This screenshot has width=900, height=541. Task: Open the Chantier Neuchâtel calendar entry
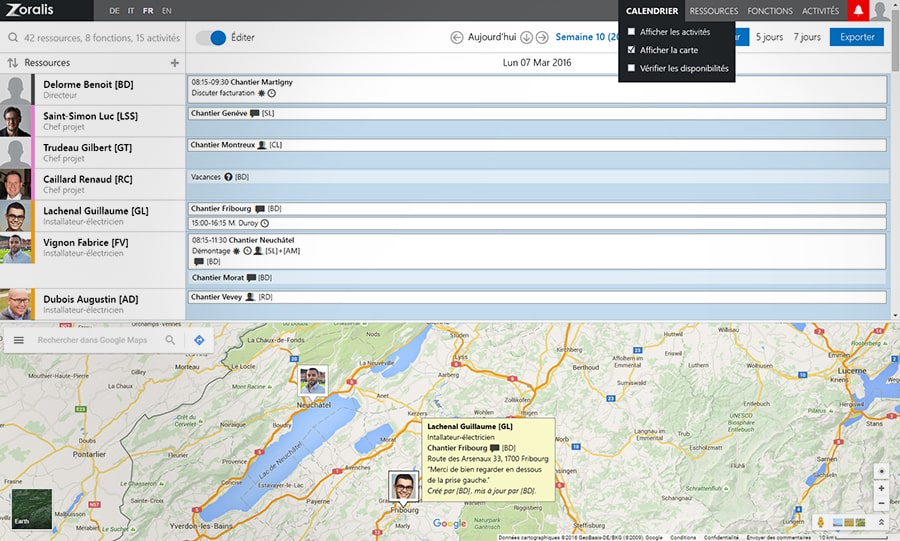pyautogui.click(x=537, y=251)
